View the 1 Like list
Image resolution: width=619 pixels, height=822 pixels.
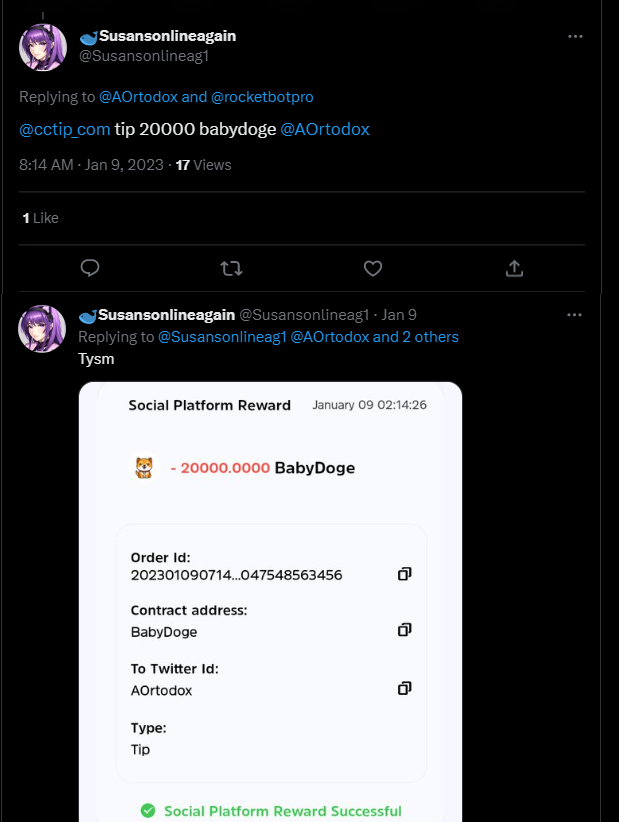pyautogui.click(x=40, y=218)
